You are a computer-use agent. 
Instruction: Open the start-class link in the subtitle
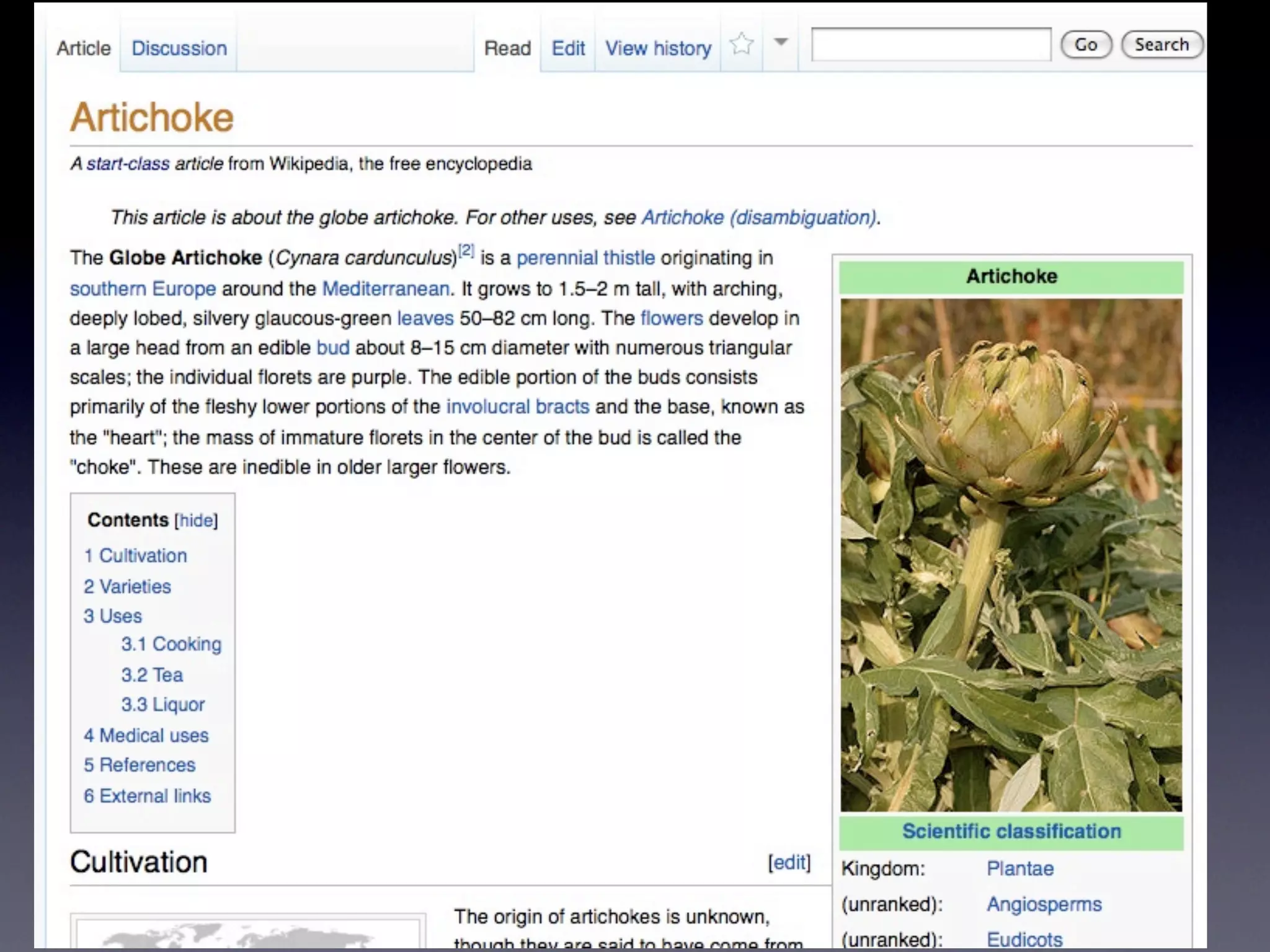pyautogui.click(x=128, y=164)
